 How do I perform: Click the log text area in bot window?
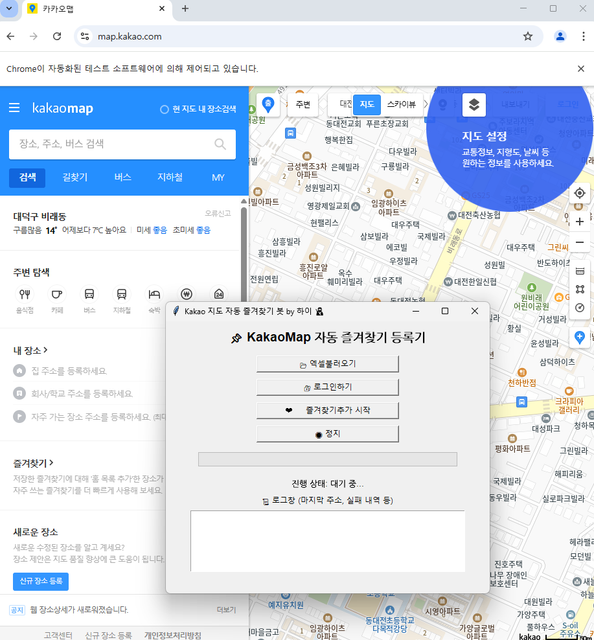coord(327,541)
